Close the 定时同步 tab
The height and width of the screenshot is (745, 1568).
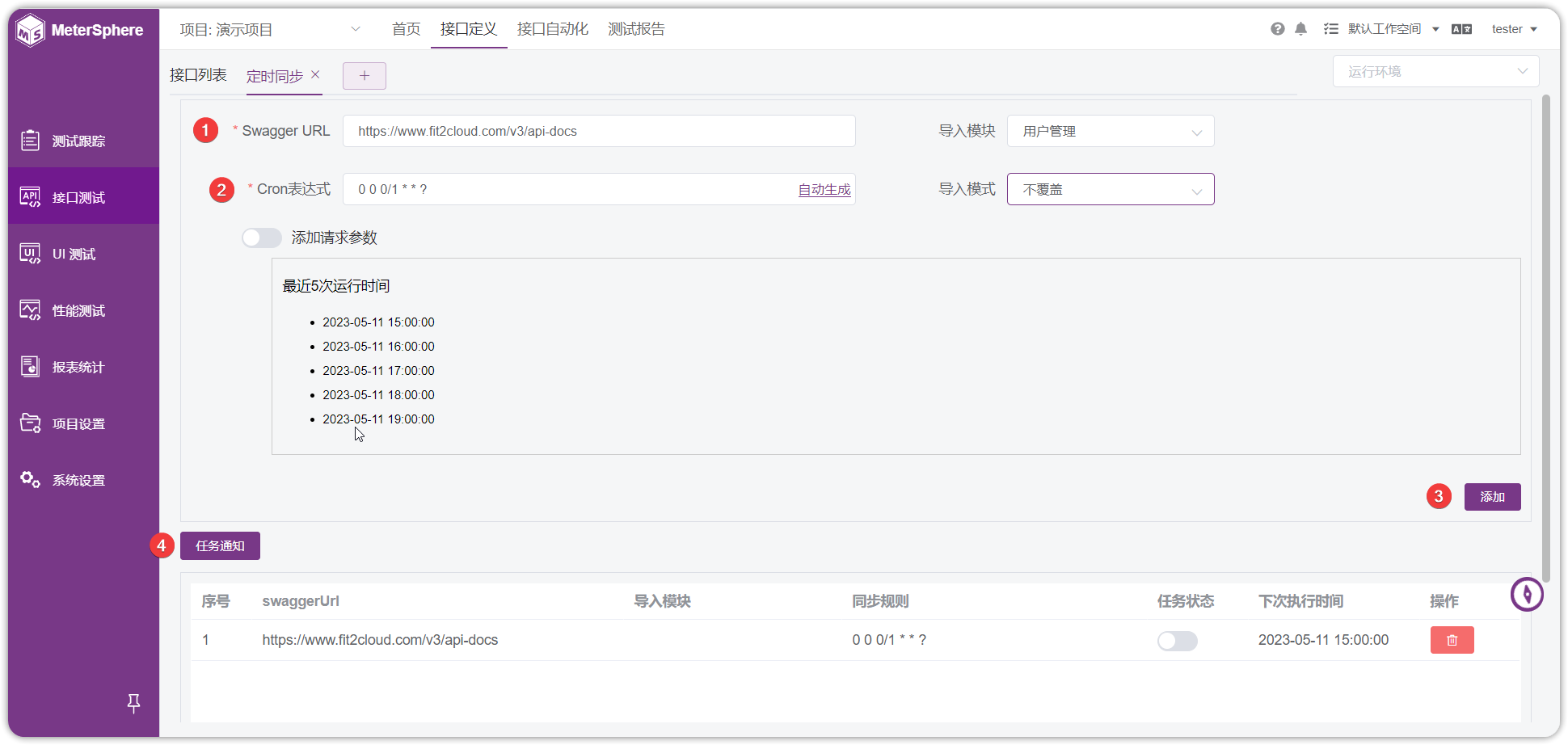[x=315, y=74]
